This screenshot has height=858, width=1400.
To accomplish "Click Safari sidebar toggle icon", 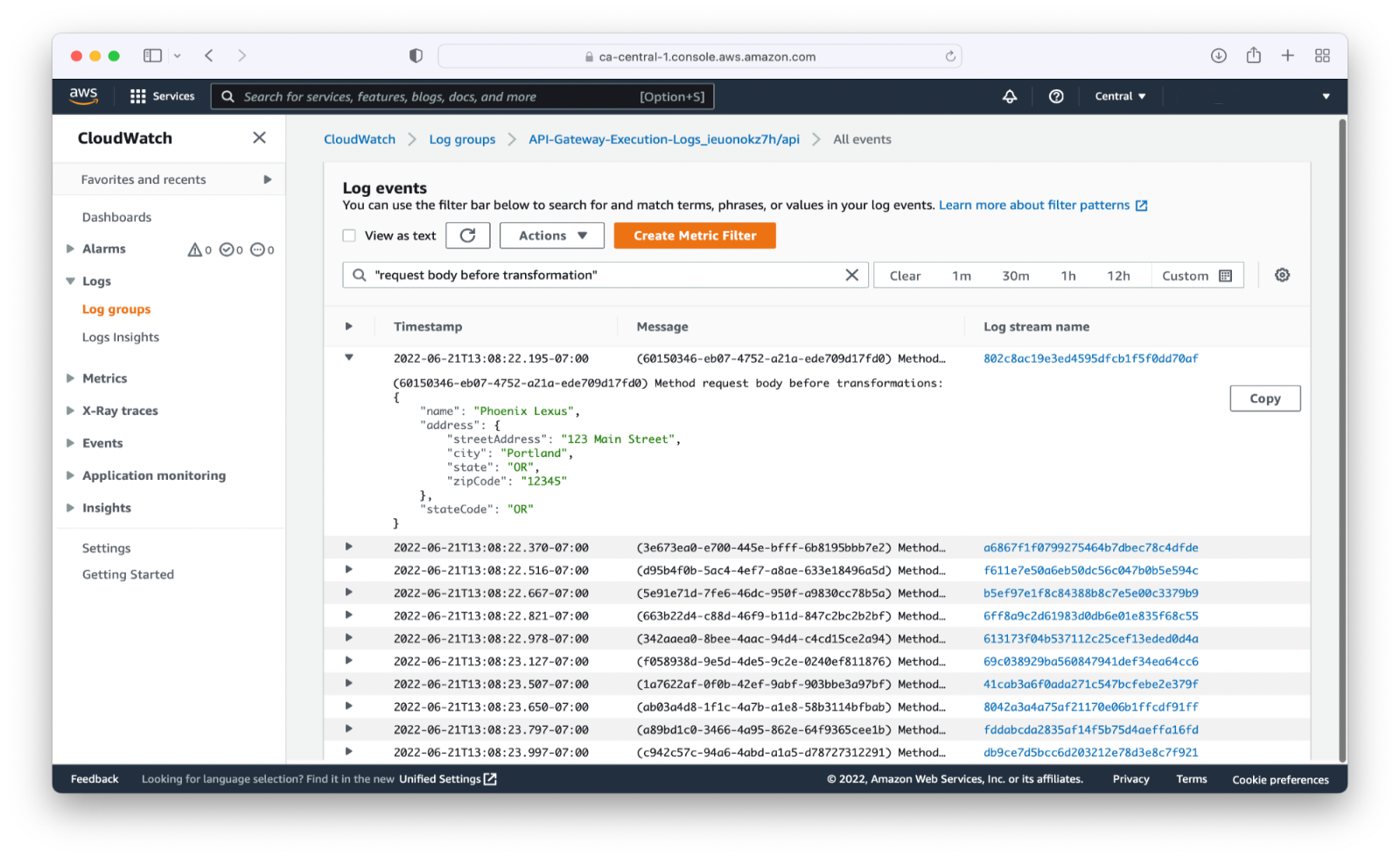I will pos(153,55).
